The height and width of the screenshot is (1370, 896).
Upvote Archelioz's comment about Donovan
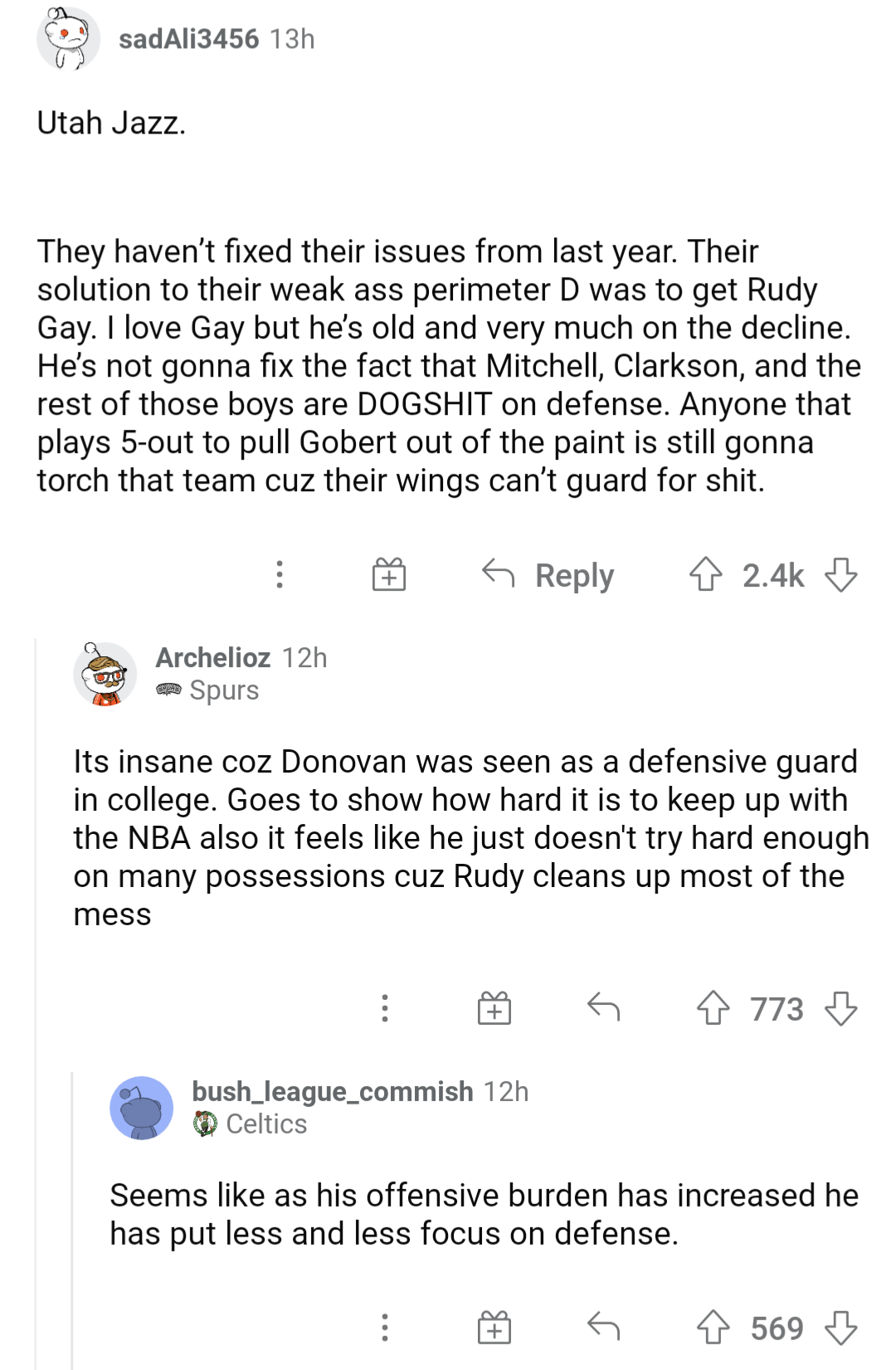click(x=713, y=1009)
